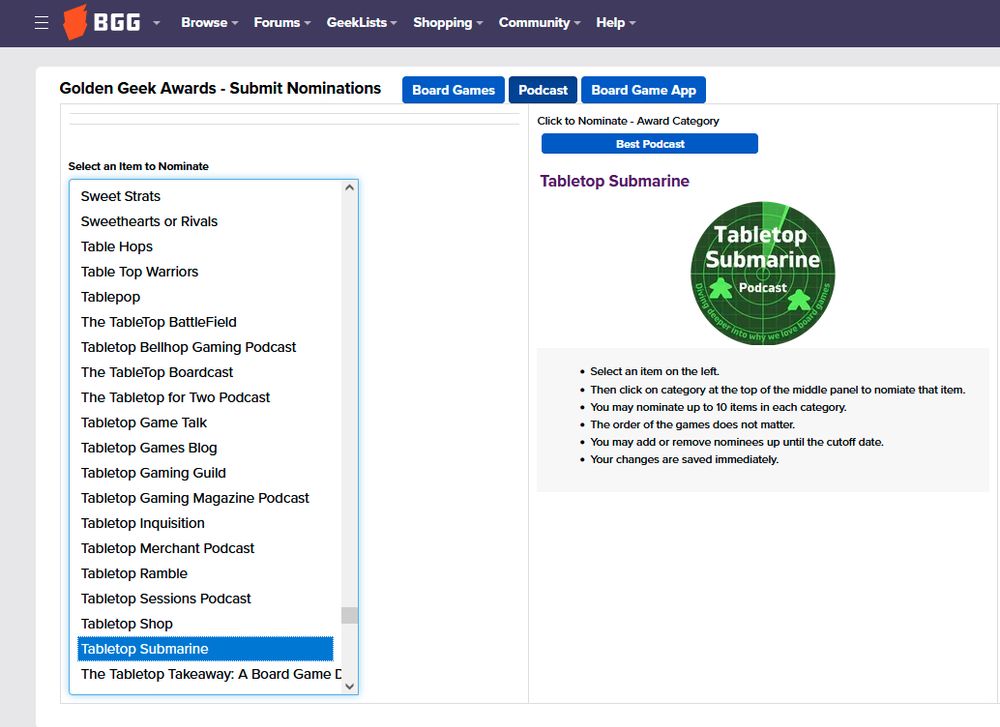Select Table Hops in the list
This screenshot has width=1000, height=727.
pos(205,247)
